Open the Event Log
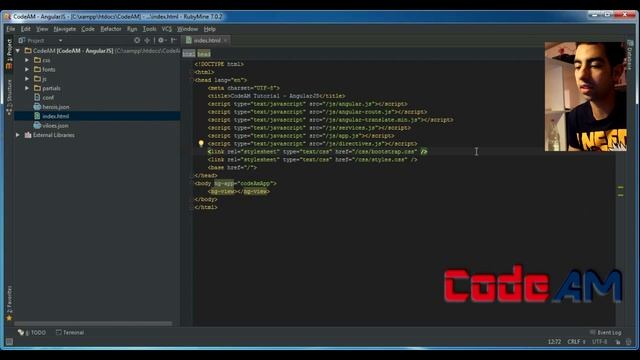The height and width of the screenshot is (360, 640). coord(606,333)
